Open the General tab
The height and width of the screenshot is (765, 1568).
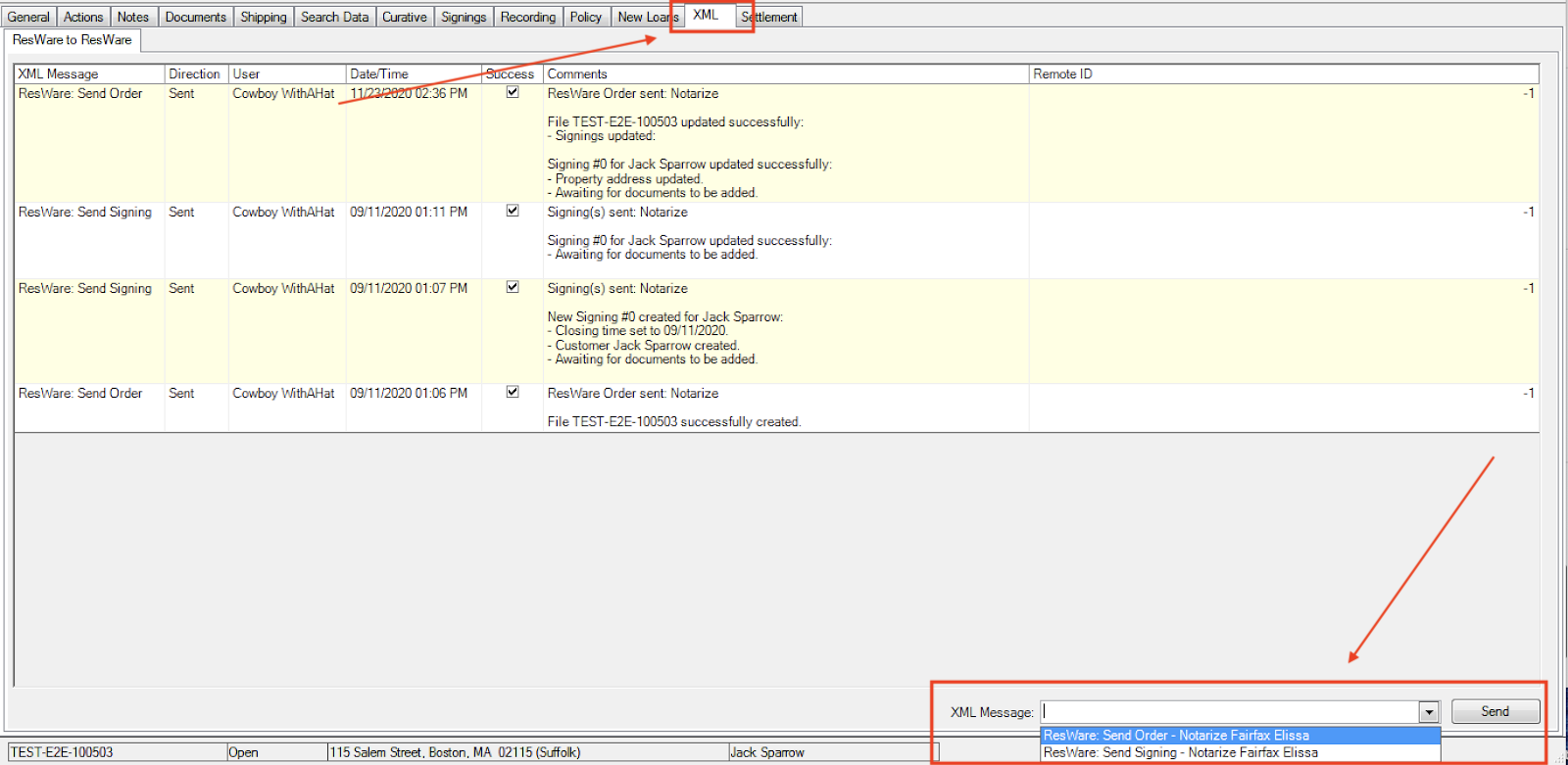(28, 17)
